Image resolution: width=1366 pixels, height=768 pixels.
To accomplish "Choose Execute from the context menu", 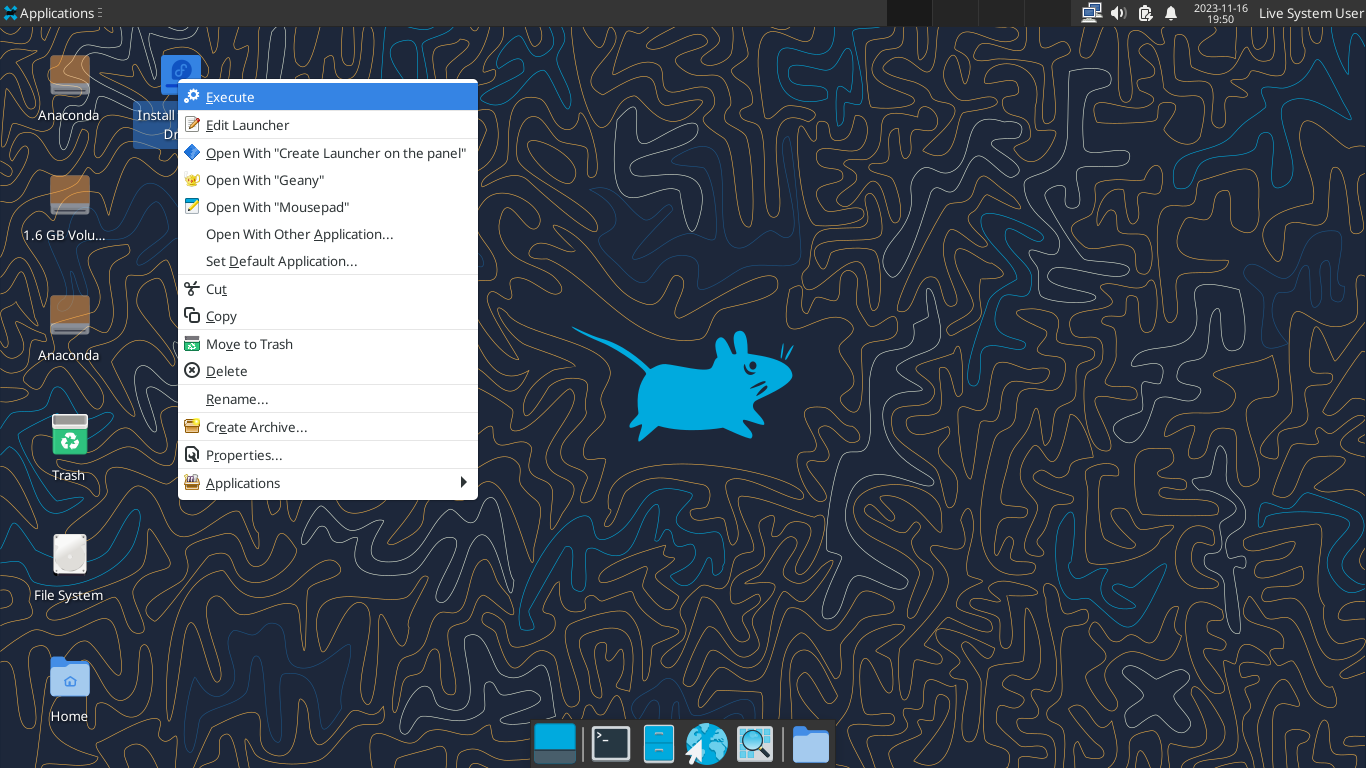I will click(x=328, y=97).
